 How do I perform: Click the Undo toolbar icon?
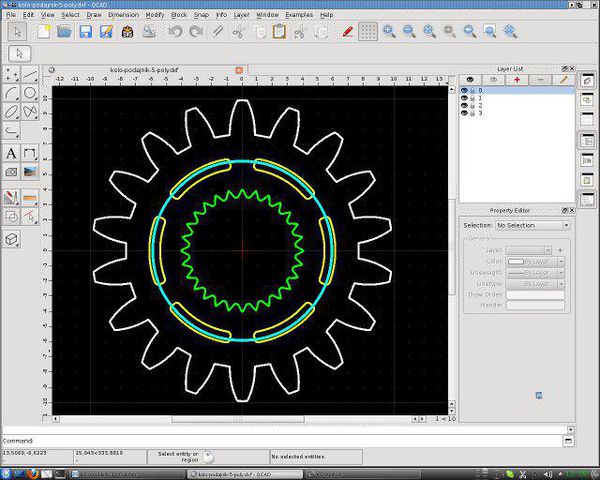[x=175, y=32]
